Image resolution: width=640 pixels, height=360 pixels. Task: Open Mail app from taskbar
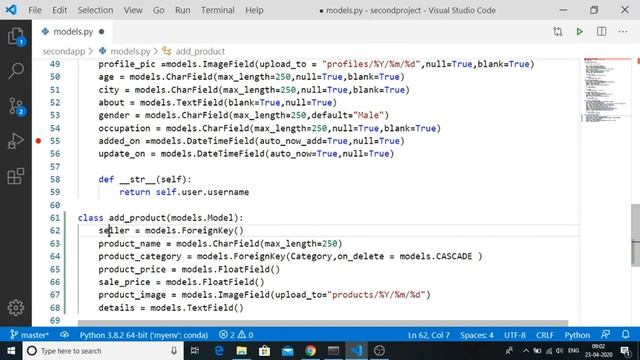287,351
